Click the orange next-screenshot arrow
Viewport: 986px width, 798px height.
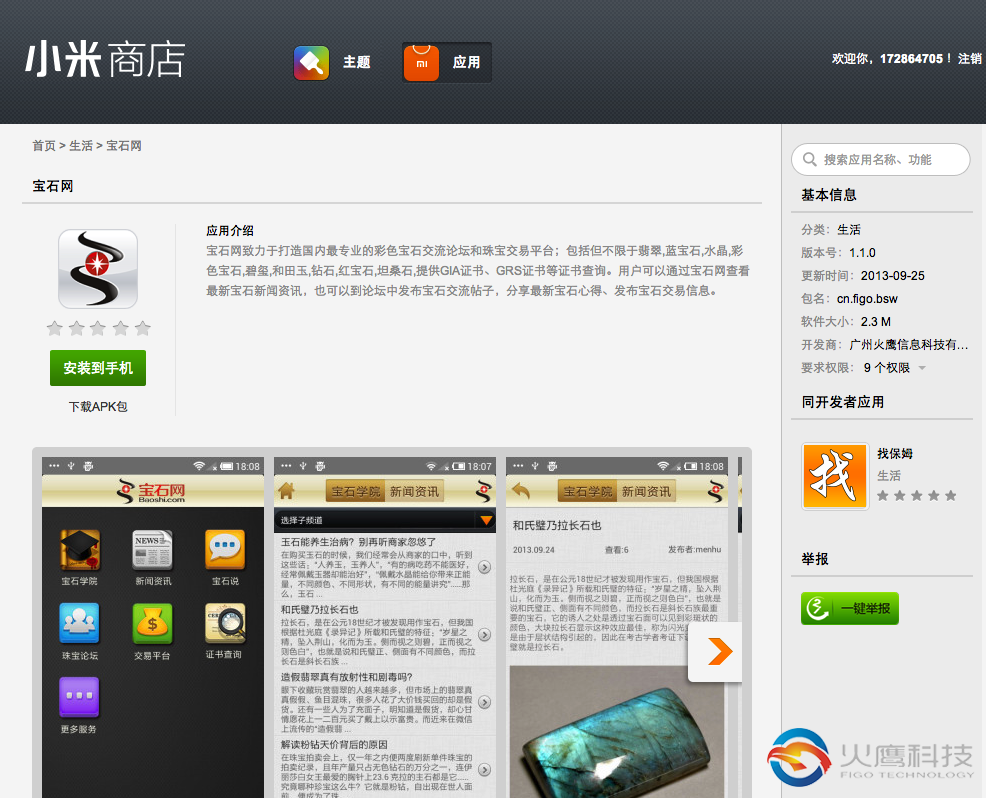[716, 651]
